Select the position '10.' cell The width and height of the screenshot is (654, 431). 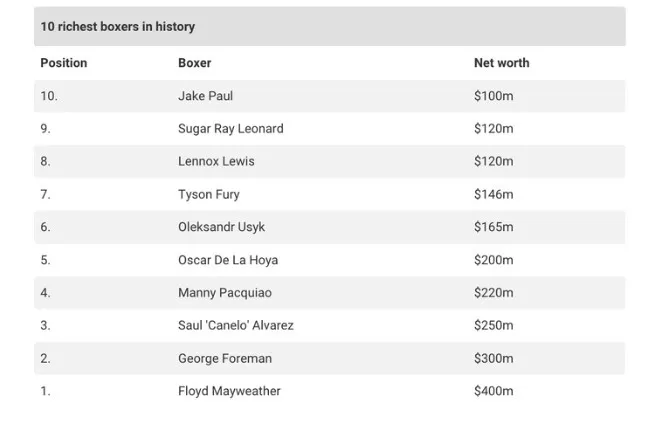point(49,96)
